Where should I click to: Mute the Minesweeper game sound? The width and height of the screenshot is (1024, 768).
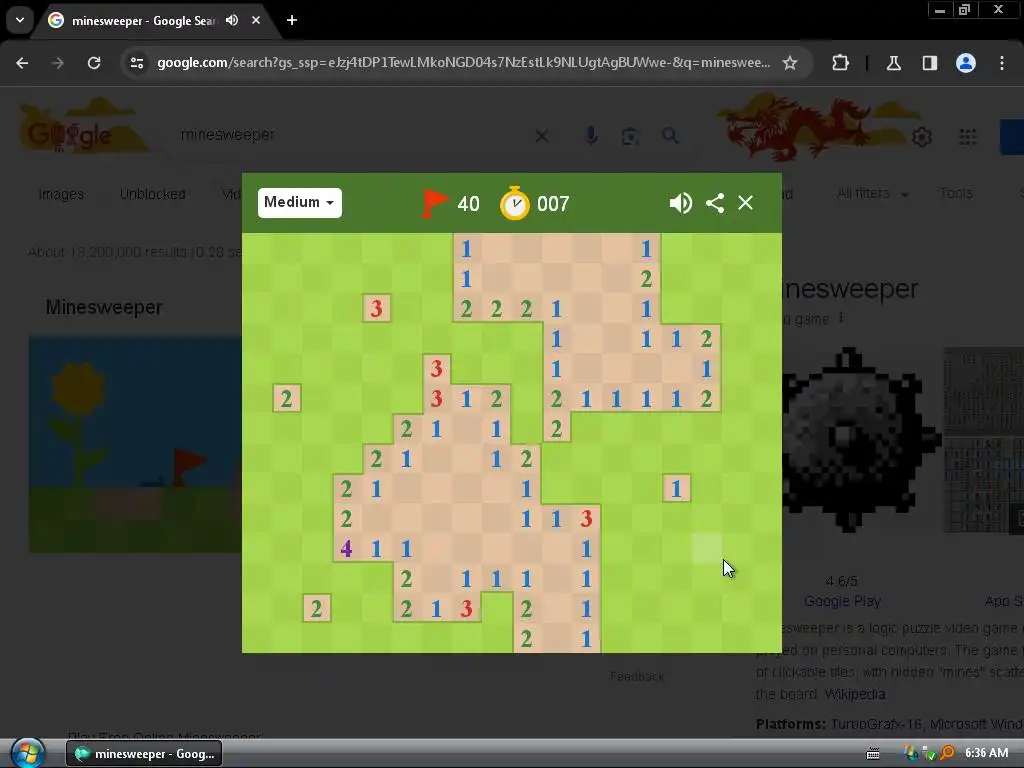pos(680,203)
